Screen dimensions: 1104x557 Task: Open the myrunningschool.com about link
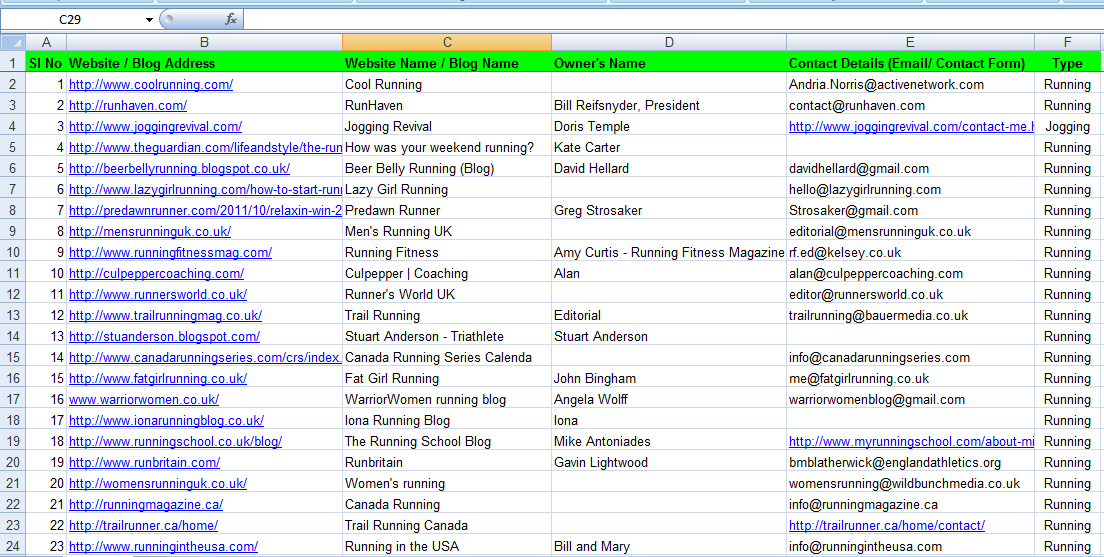coord(911,442)
